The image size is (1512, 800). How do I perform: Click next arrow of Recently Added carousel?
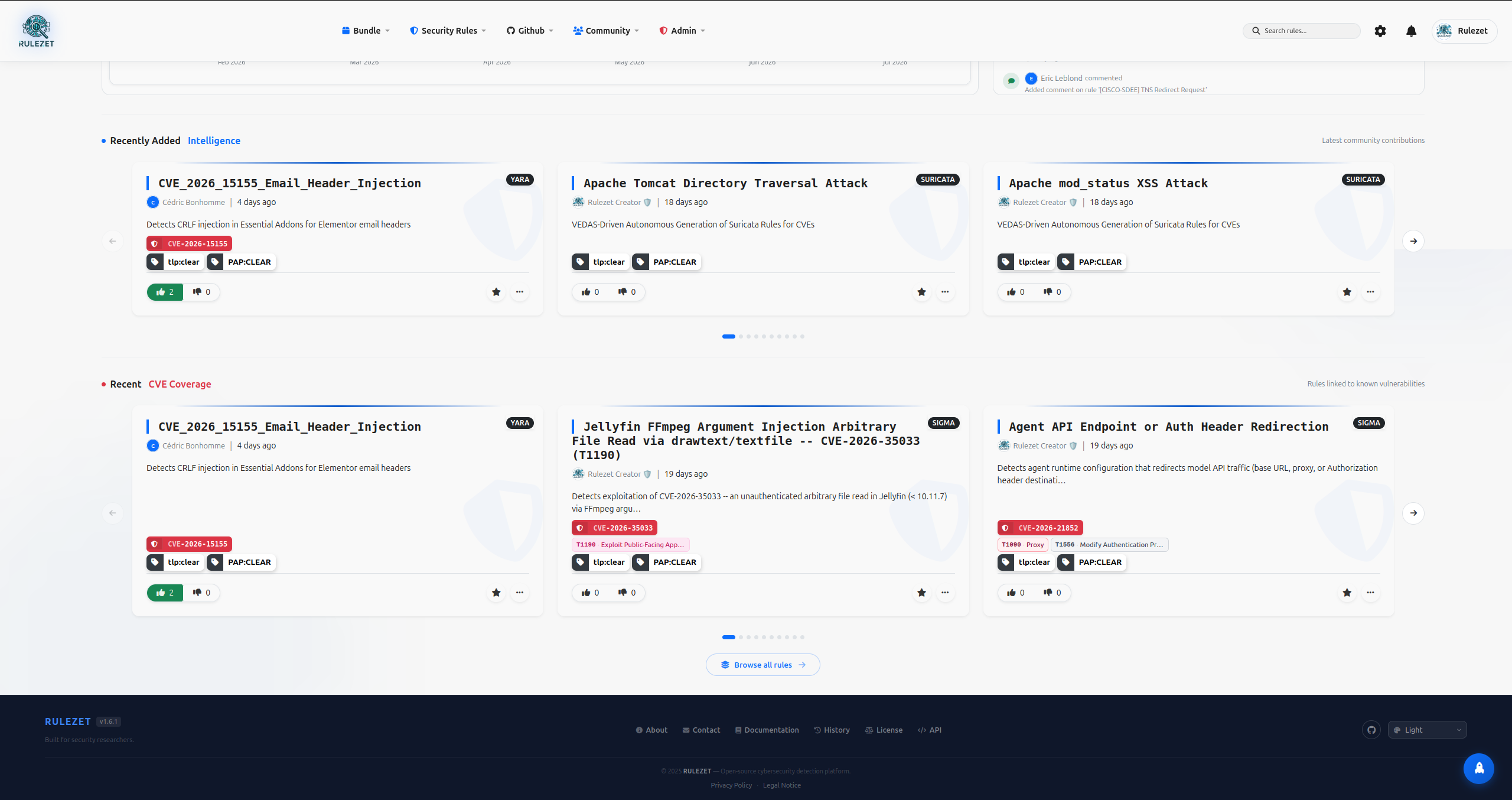pos(1413,241)
